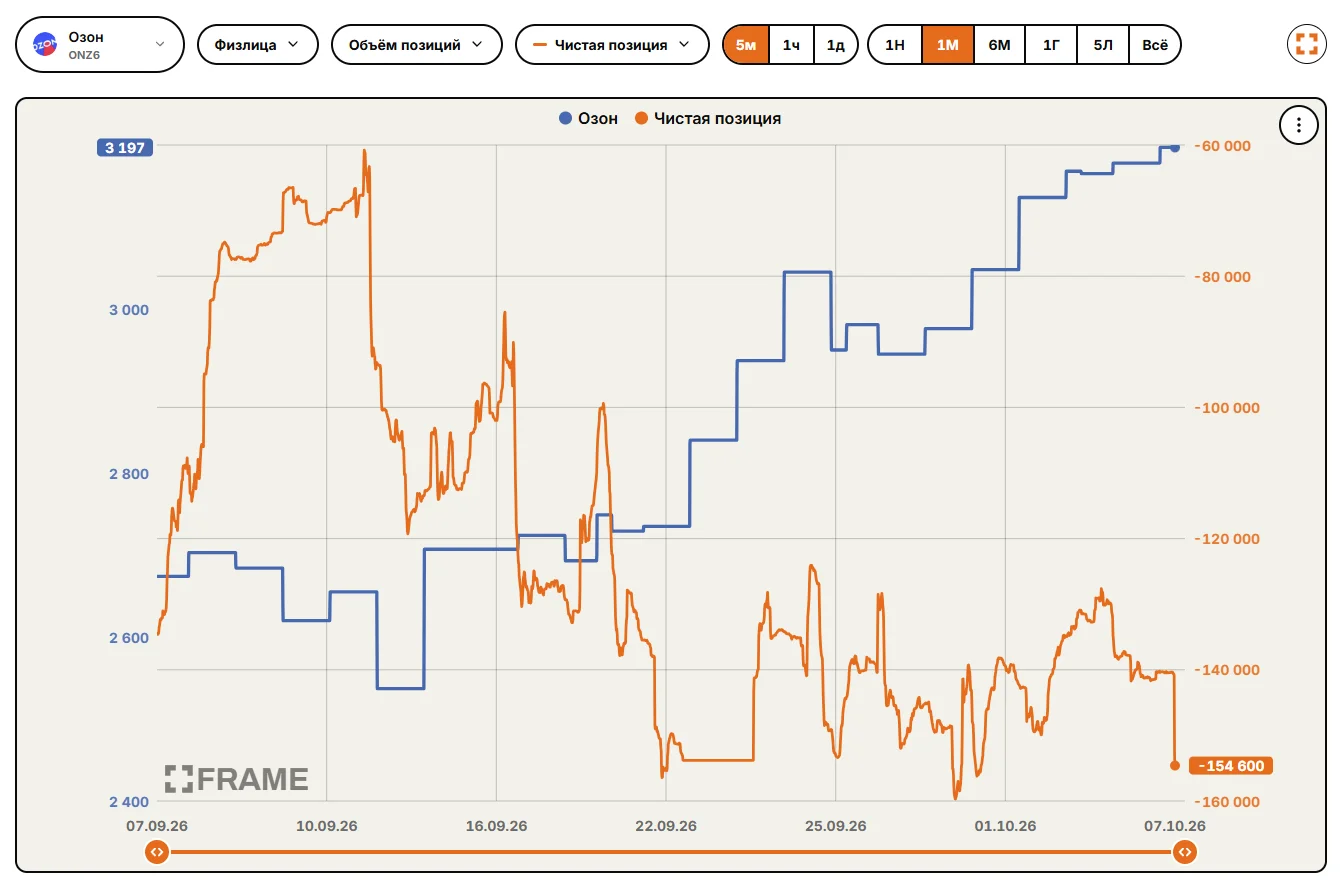
Task: Click the FRAME watermark logo
Action: click(x=237, y=779)
